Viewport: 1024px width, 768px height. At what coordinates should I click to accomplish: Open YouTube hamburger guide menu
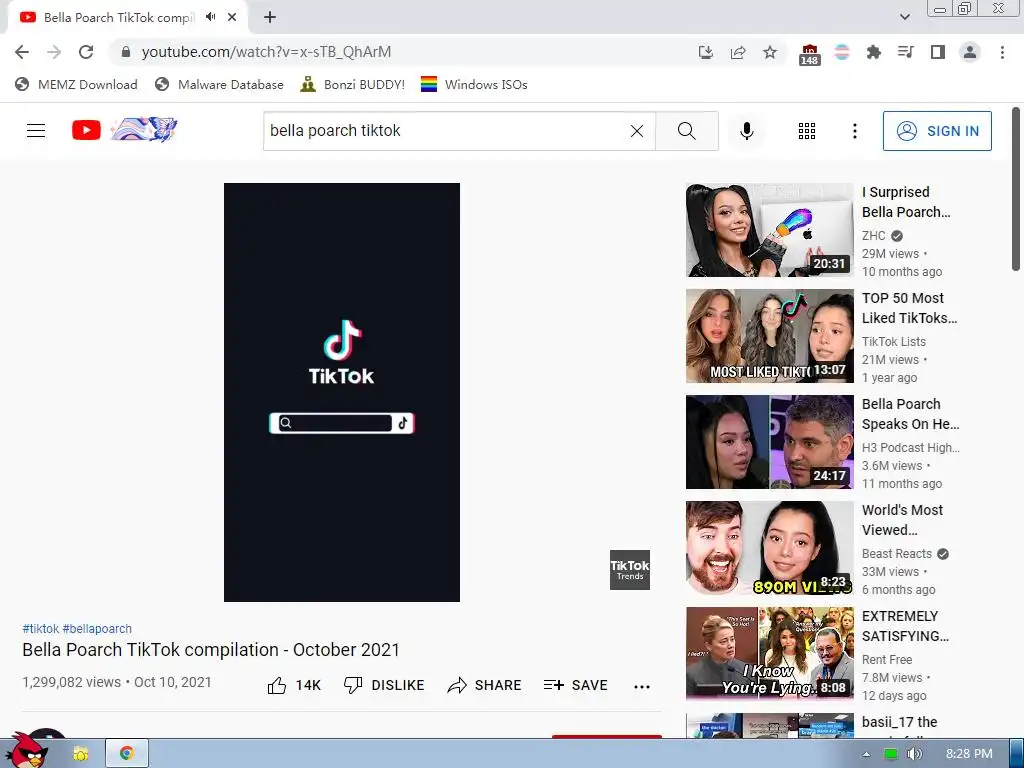(x=36, y=131)
